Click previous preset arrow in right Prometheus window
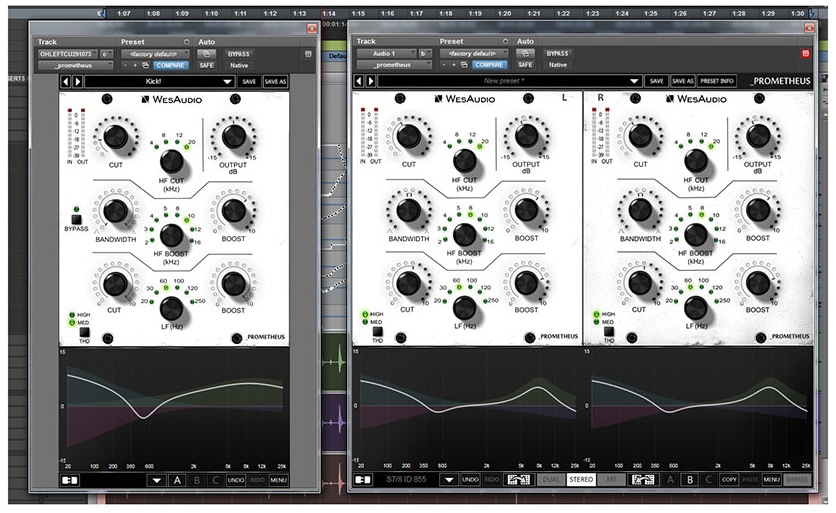Image resolution: width=836 pixels, height=513 pixels. (x=359, y=81)
